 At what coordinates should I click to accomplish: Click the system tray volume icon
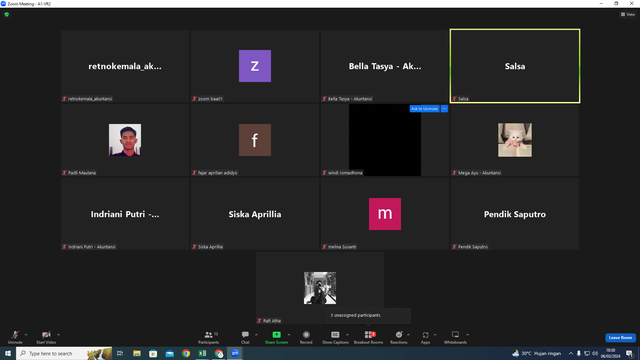click(x=595, y=353)
